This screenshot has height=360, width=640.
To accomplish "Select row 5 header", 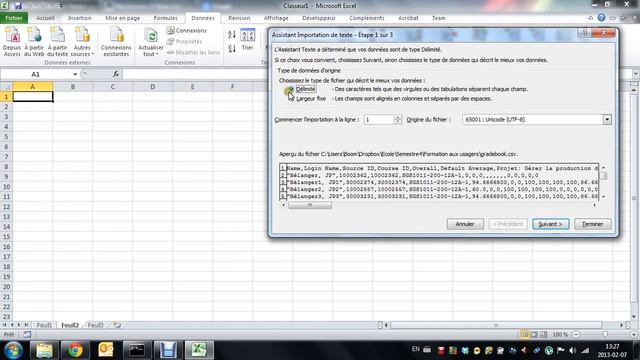I will click(x=6, y=137).
